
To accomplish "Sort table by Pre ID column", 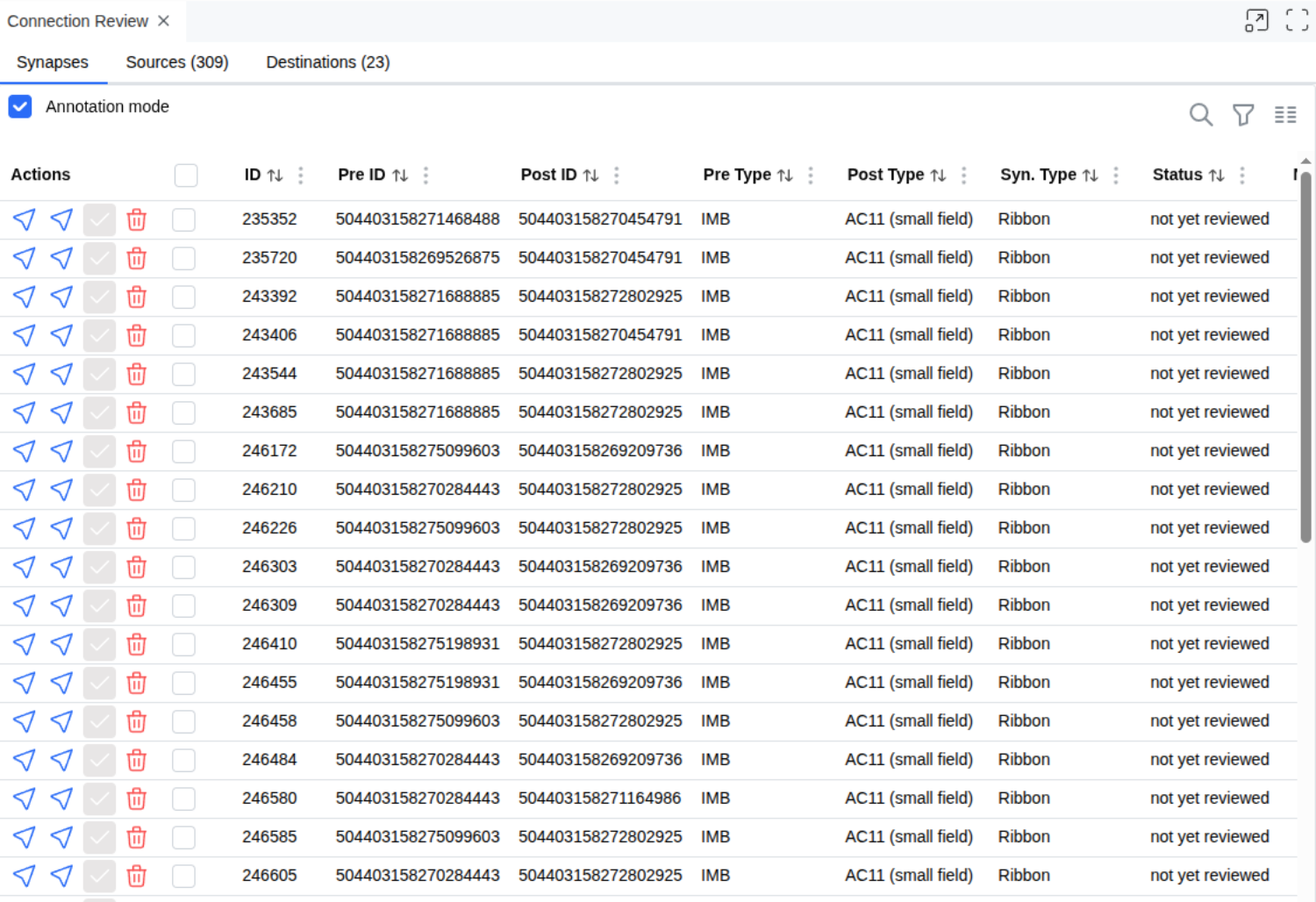I will [400, 175].
